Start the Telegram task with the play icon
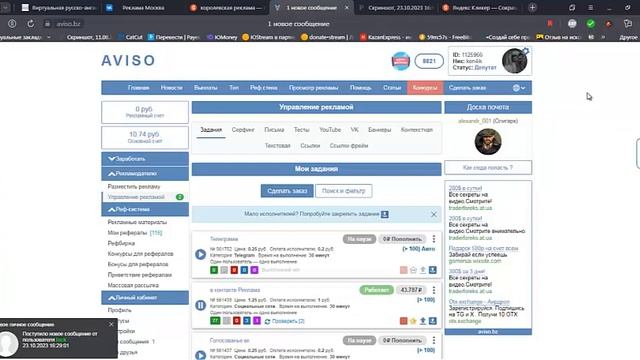This screenshot has height=360, width=640. 200,254
